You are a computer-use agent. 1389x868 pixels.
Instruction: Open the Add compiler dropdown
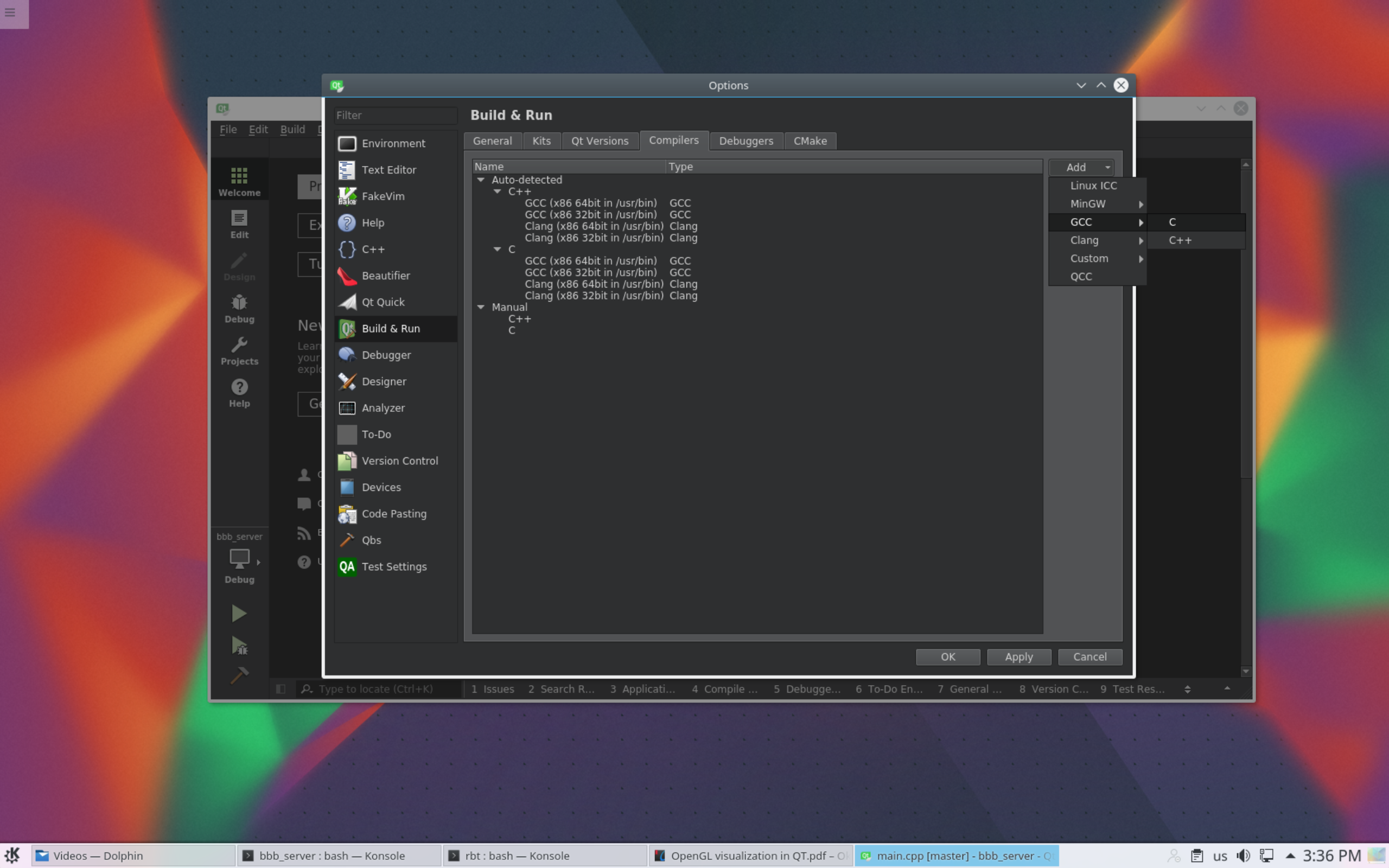click(1081, 167)
